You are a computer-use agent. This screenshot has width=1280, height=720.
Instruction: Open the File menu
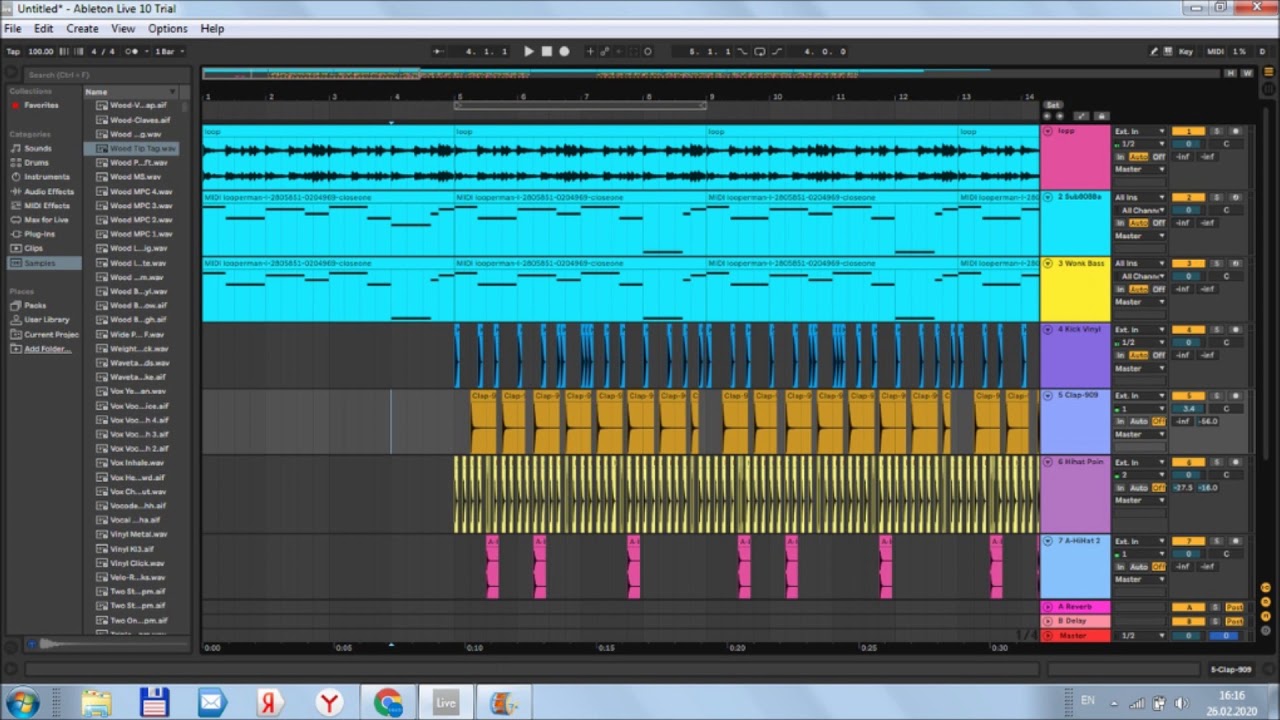pyautogui.click(x=12, y=28)
